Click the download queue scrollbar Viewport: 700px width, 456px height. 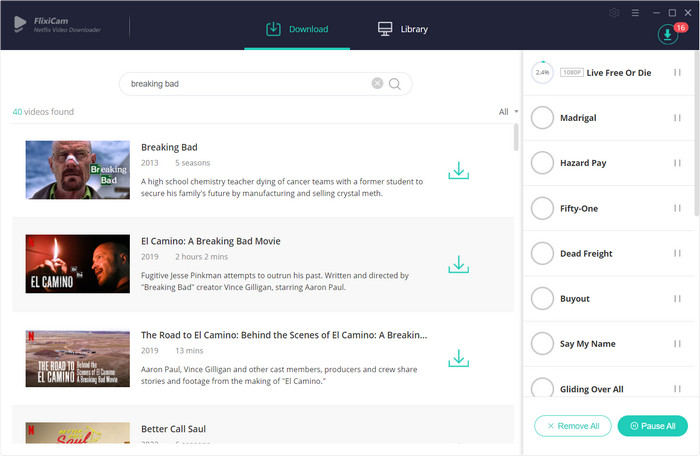tap(697, 134)
